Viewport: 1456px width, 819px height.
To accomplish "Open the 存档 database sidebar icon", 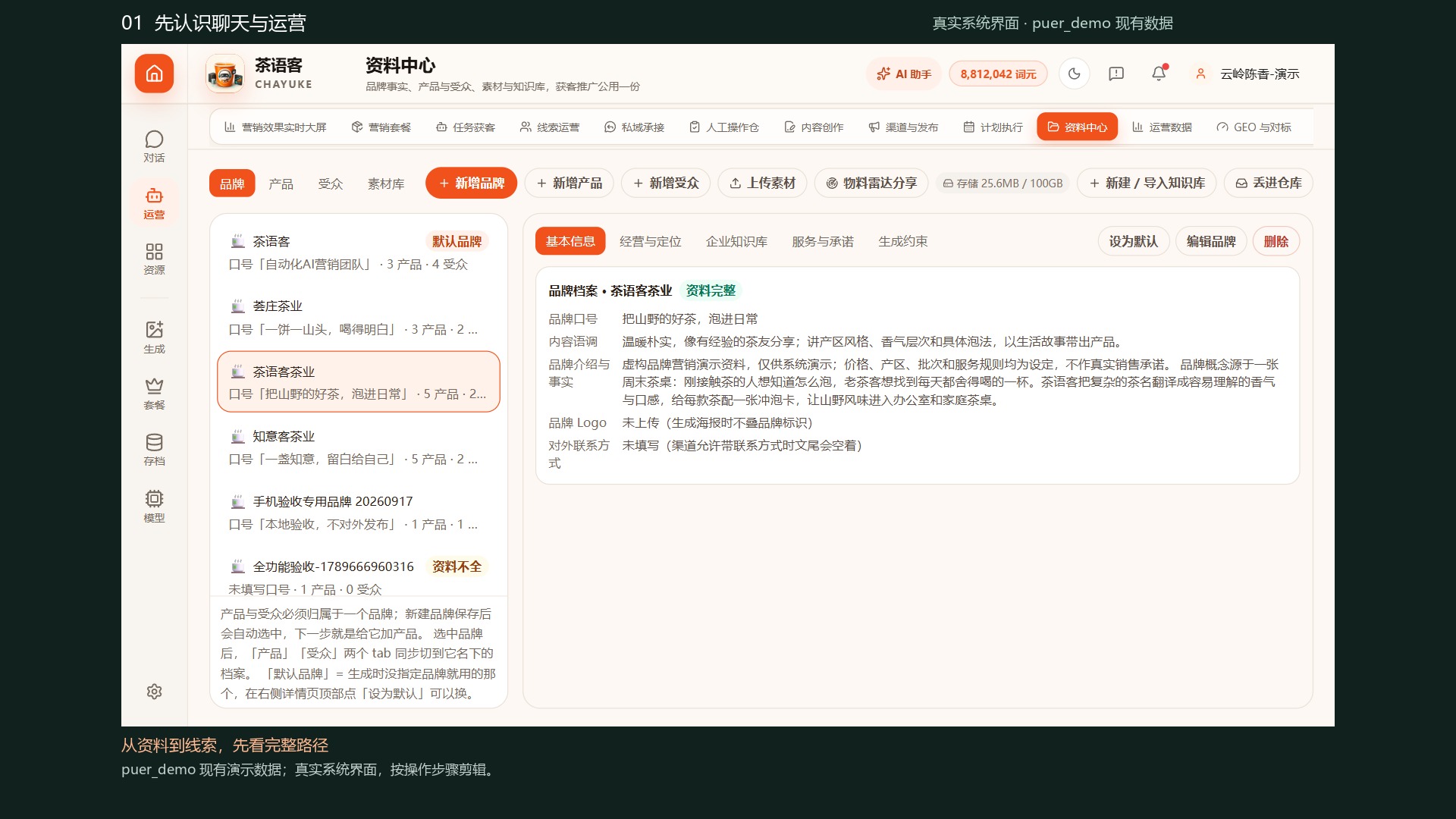I will click(x=154, y=450).
